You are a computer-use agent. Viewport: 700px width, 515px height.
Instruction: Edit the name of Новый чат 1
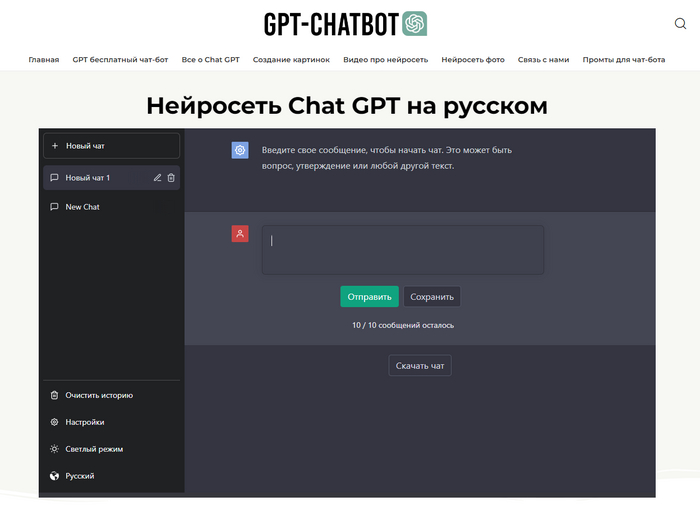pyautogui.click(x=157, y=178)
